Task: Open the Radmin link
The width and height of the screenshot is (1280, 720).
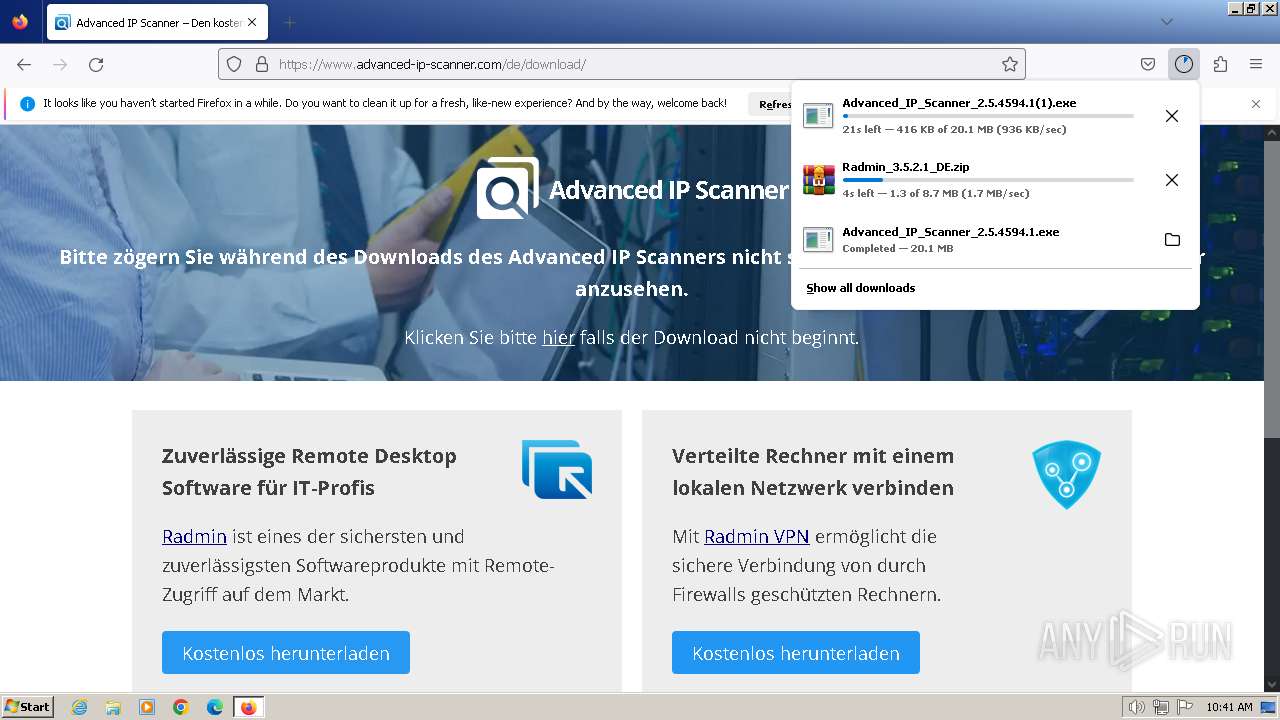Action: click(194, 537)
